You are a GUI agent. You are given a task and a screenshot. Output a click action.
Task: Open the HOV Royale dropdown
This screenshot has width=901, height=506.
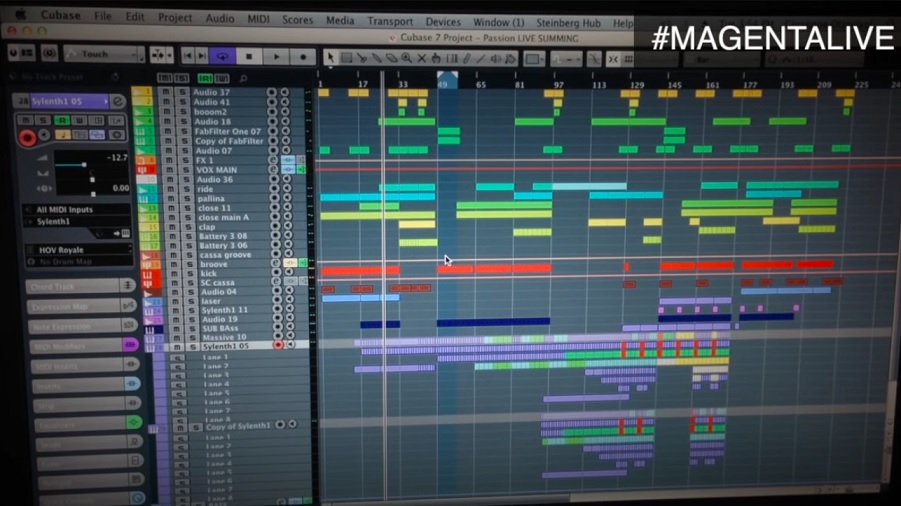79,250
